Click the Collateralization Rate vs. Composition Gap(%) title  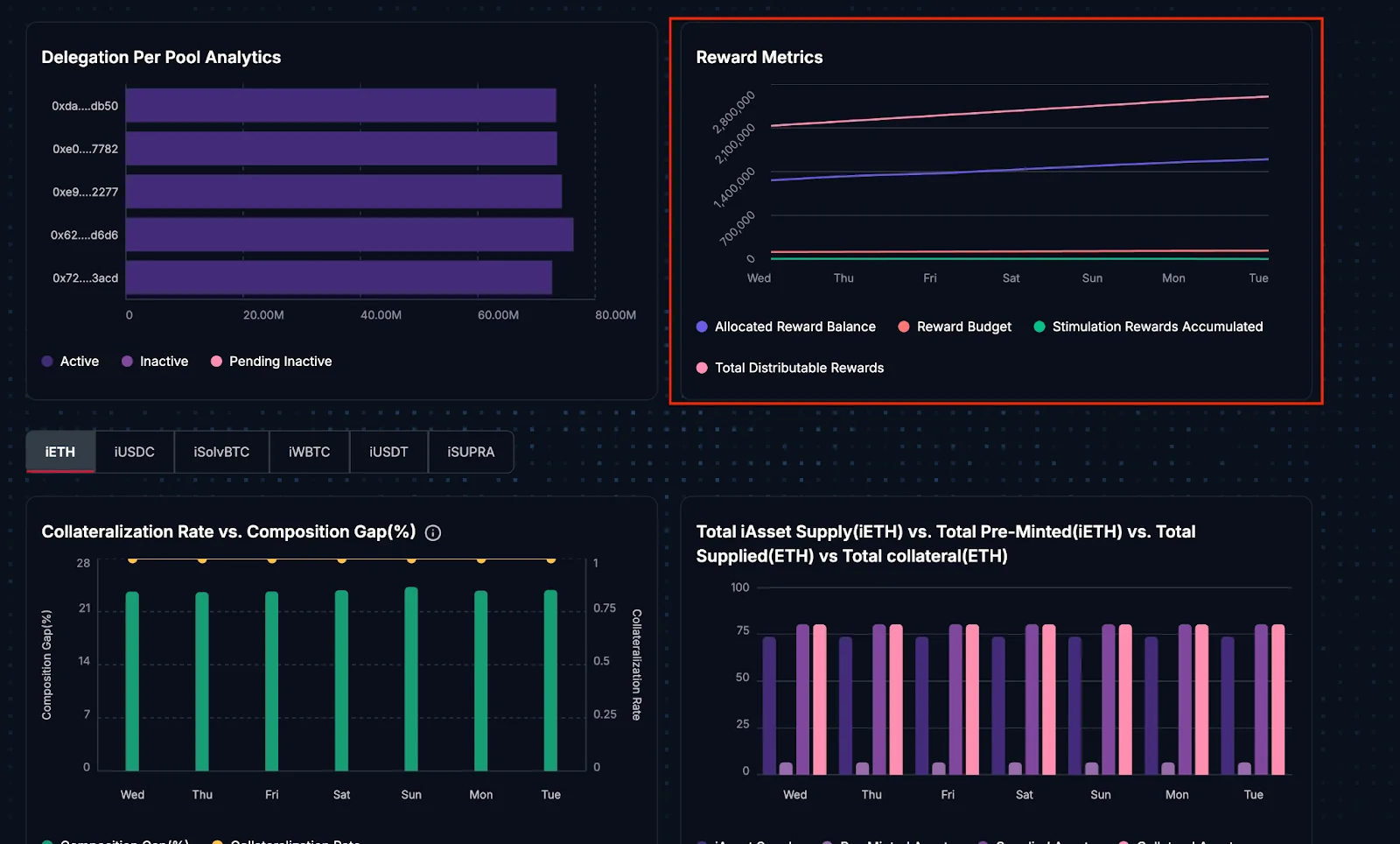point(228,532)
